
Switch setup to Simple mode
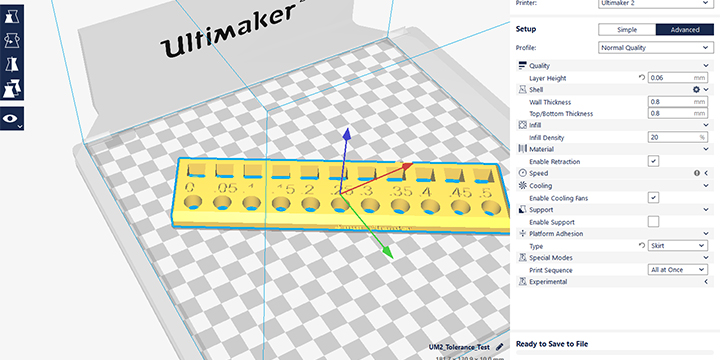[627, 29]
